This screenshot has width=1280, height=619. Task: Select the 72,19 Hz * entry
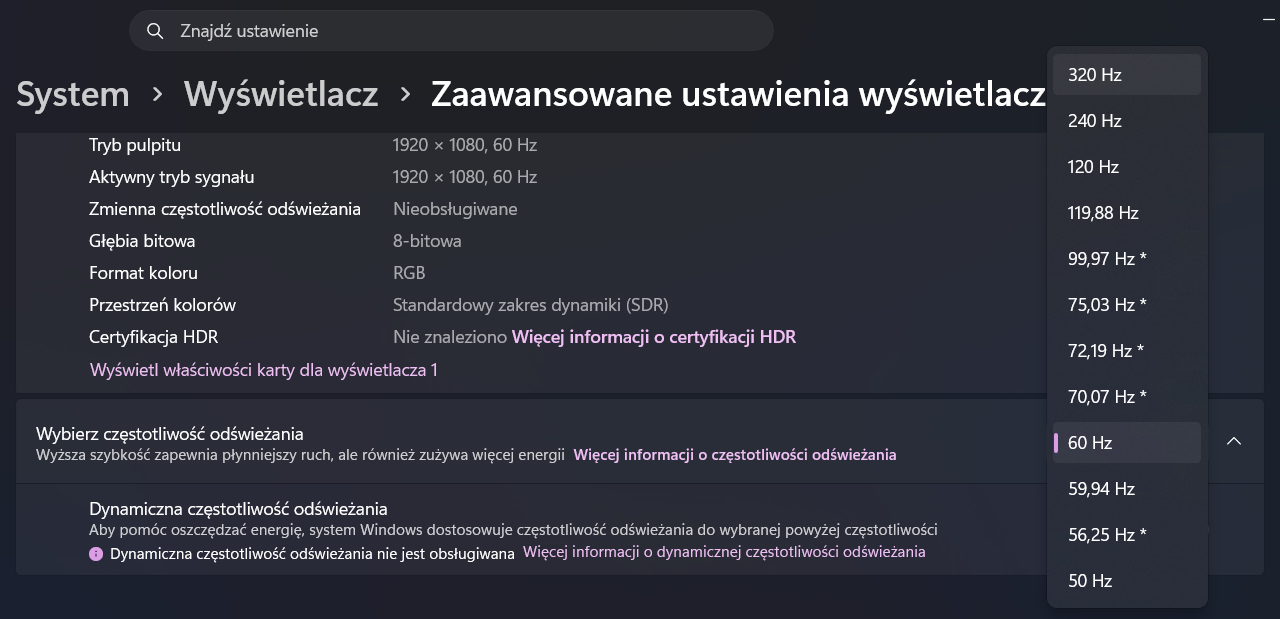coord(1127,351)
